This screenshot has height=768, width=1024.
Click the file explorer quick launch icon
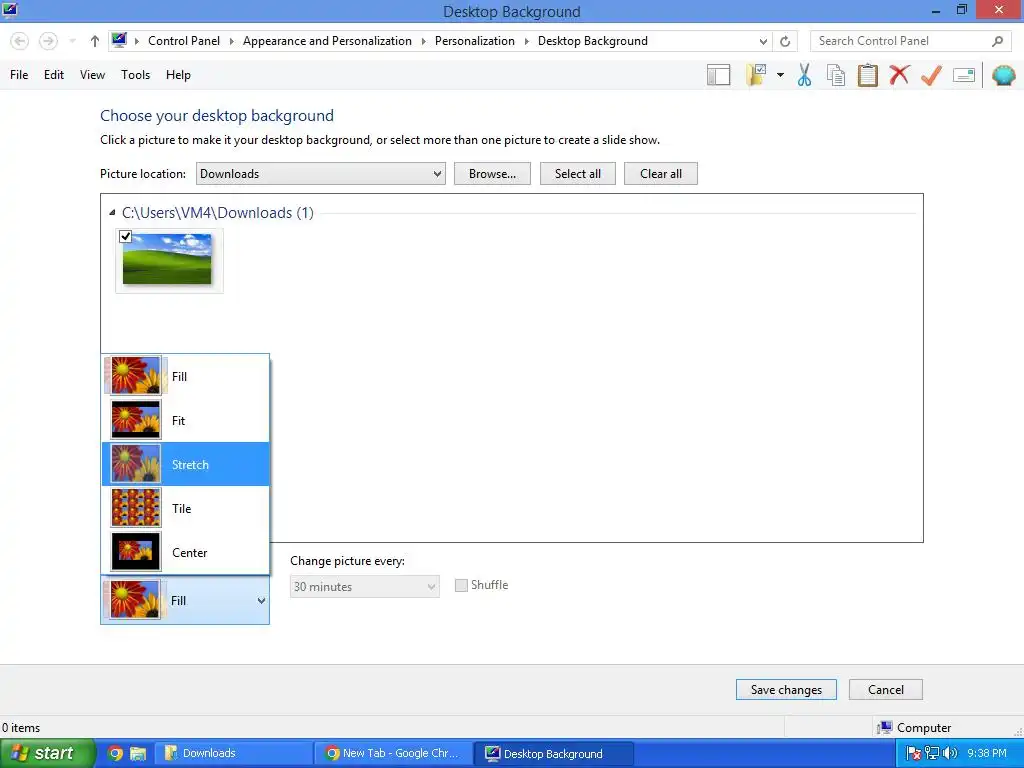click(x=138, y=754)
